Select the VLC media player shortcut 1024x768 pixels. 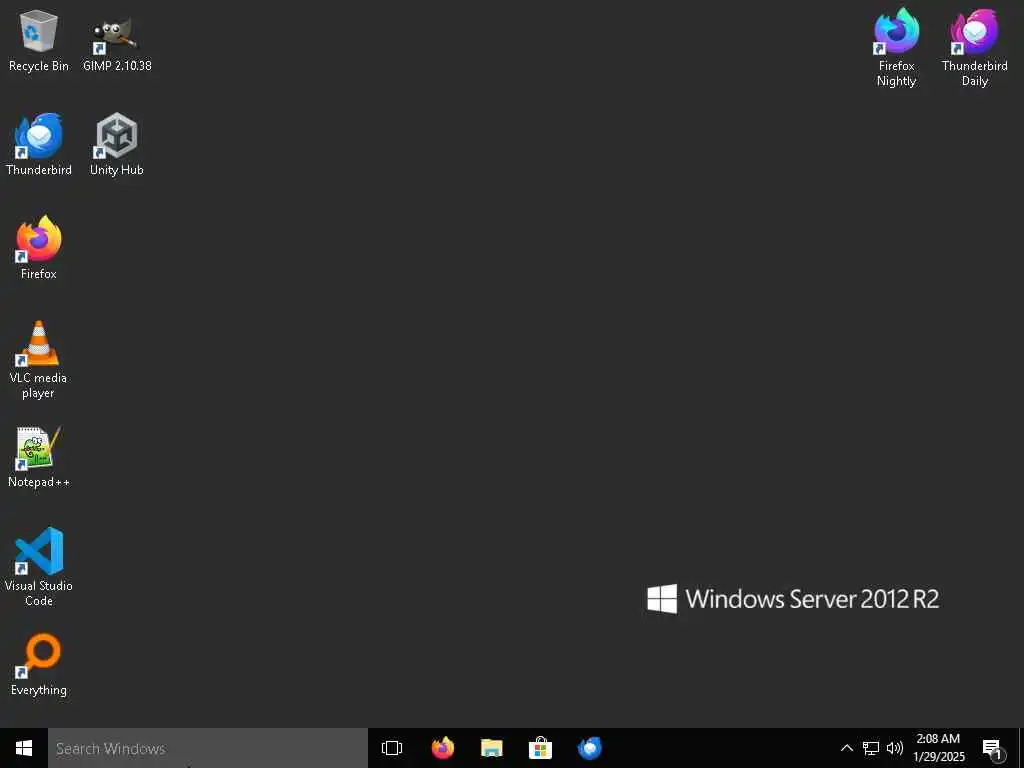pyautogui.click(x=39, y=360)
